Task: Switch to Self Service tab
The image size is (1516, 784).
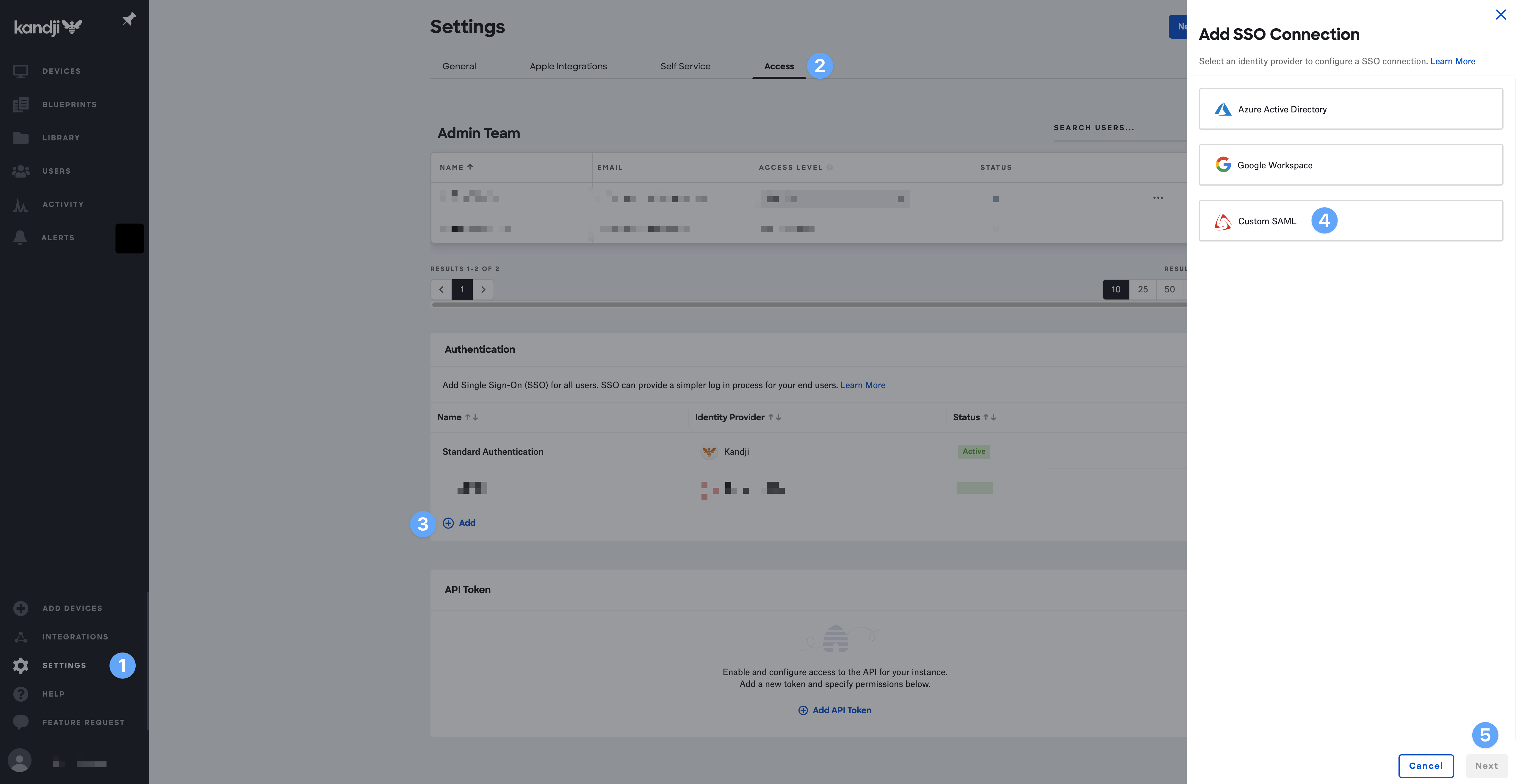Action: [x=685, y=67]
